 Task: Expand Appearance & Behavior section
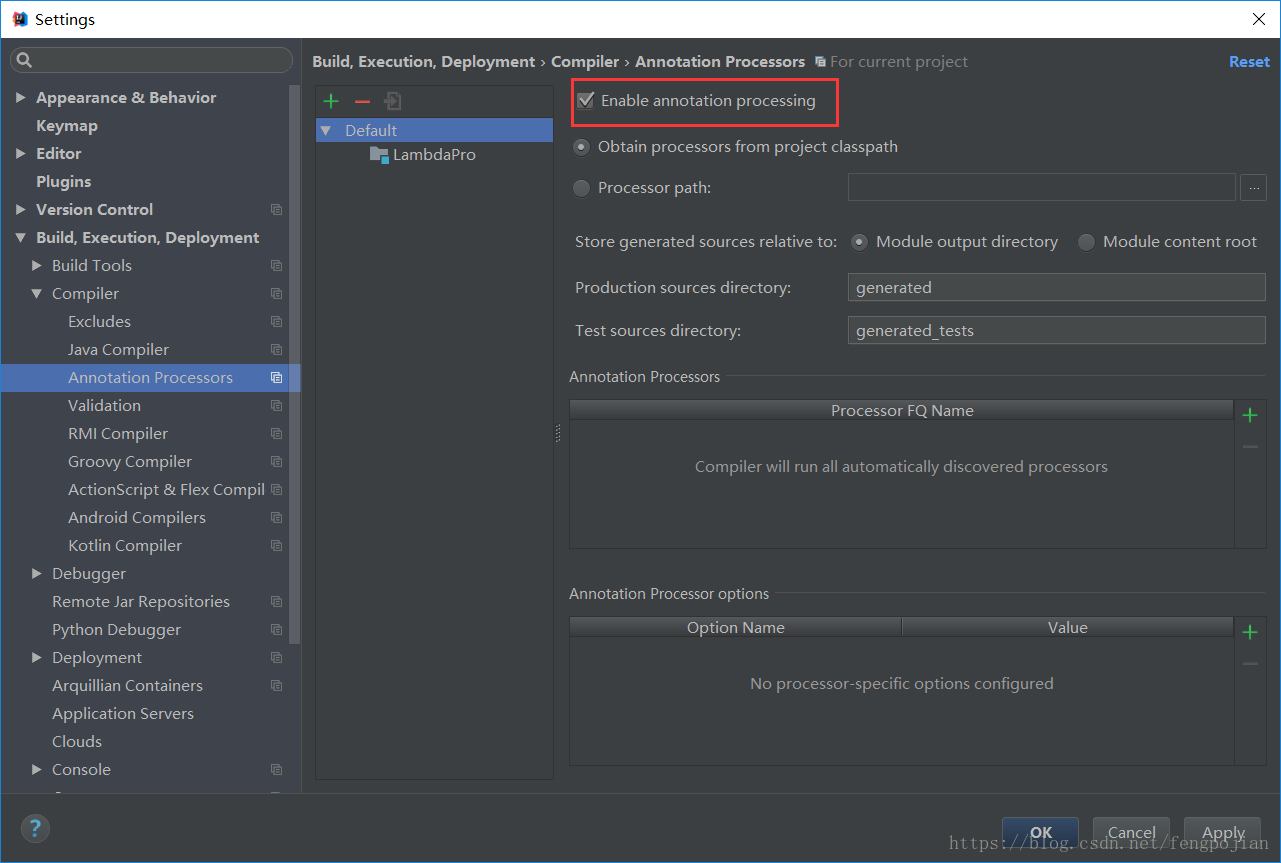click(x=21, y=98)
